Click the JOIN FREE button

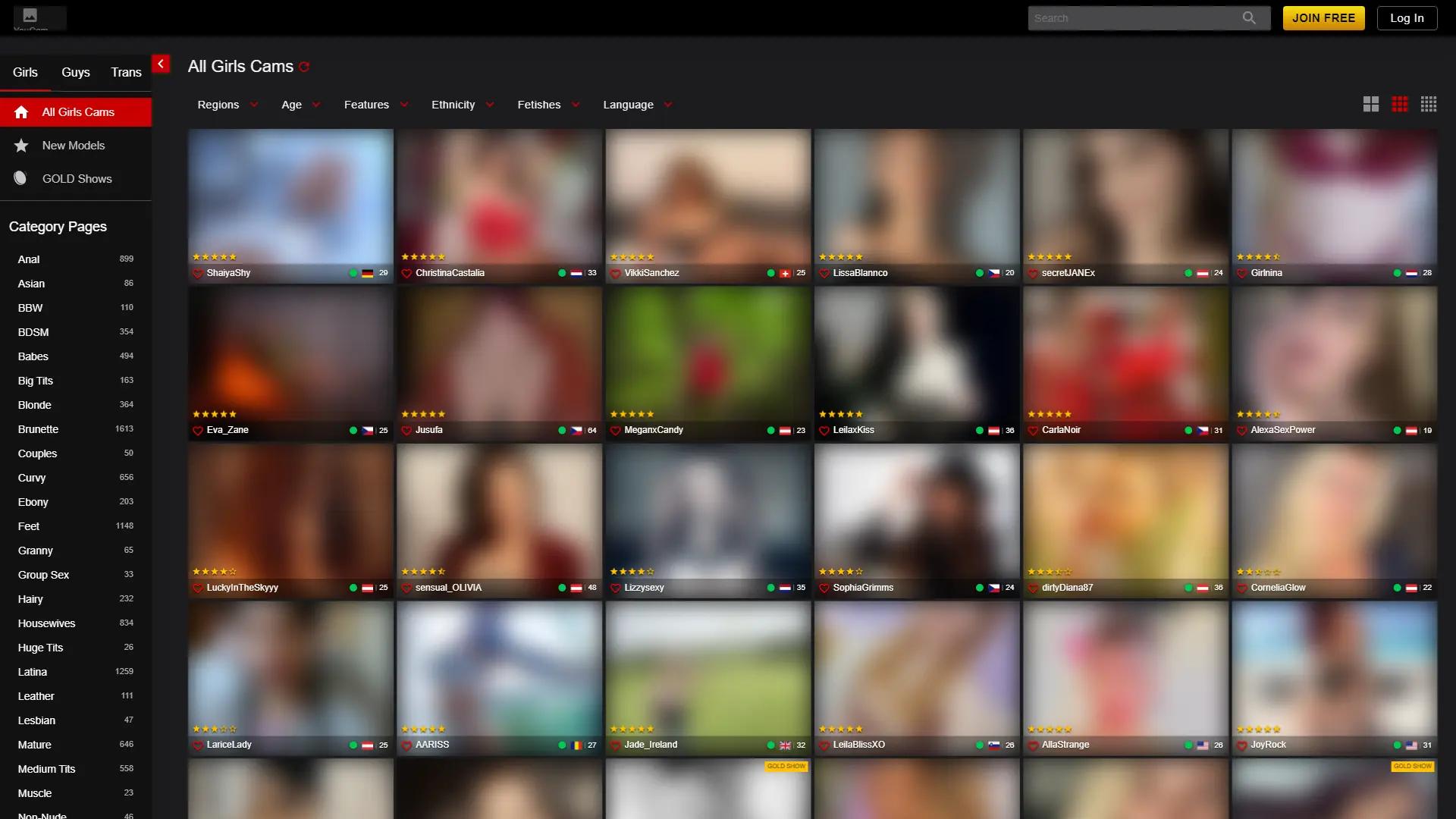pos(1323,17)
